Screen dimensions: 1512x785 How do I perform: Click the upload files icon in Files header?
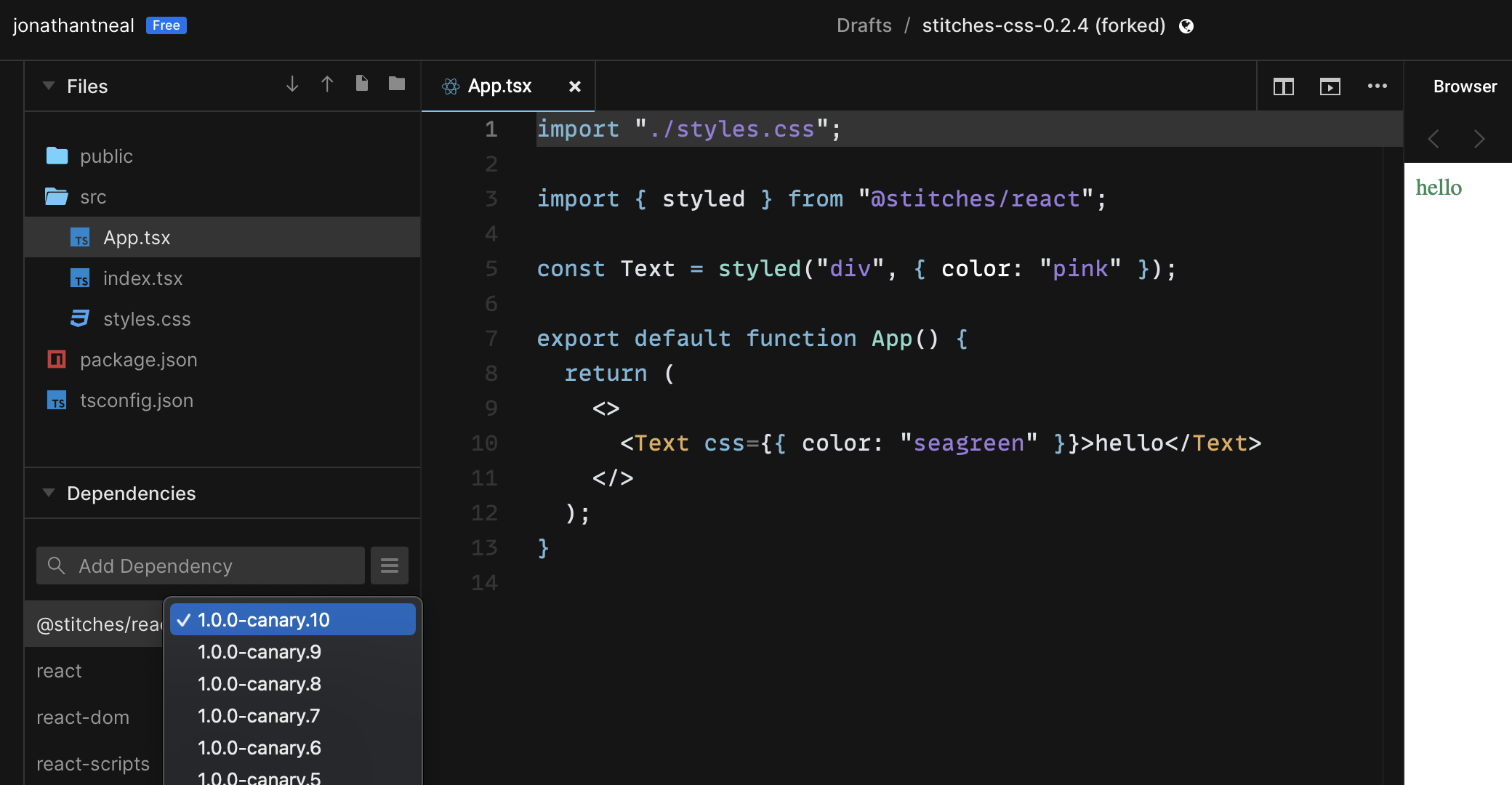(x=327, y=84)
